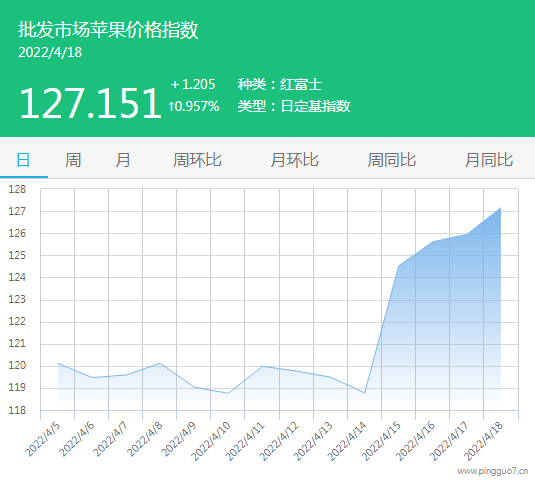Click the 128 y-axis label
Image resolution: width=535 pixels, height=481 pixels.
(17, 189)
